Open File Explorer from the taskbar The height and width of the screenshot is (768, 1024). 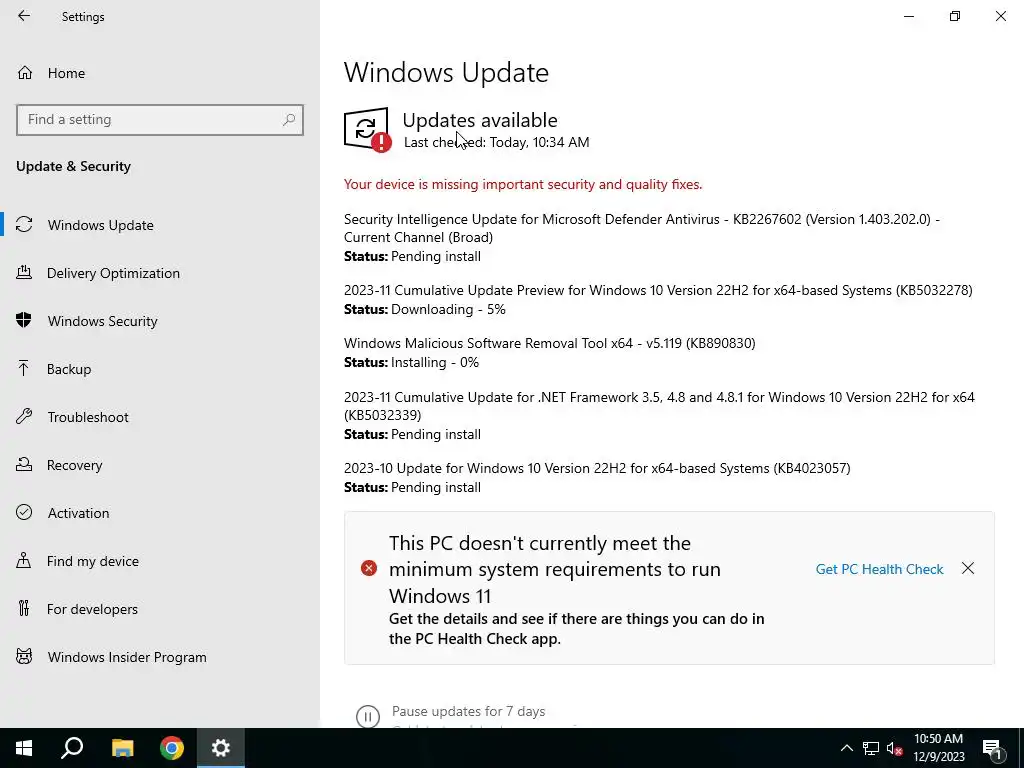click(x=122, y=748)
